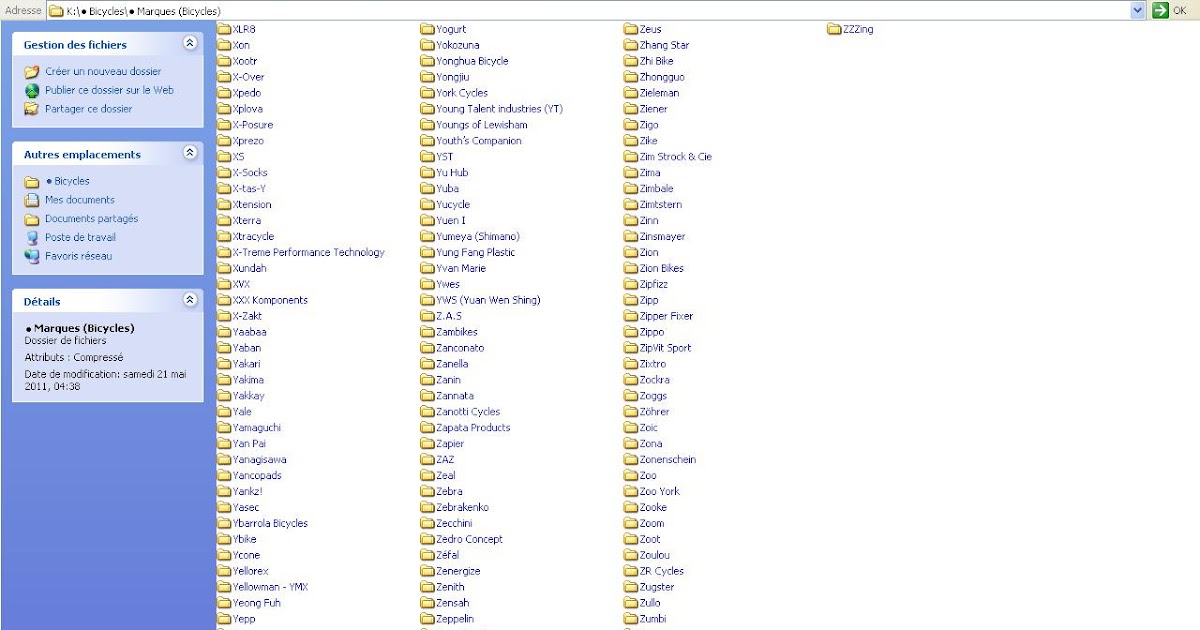1200x630 pixels.
Task: Click the Zoot folder icon
Action: pos(631,540)
